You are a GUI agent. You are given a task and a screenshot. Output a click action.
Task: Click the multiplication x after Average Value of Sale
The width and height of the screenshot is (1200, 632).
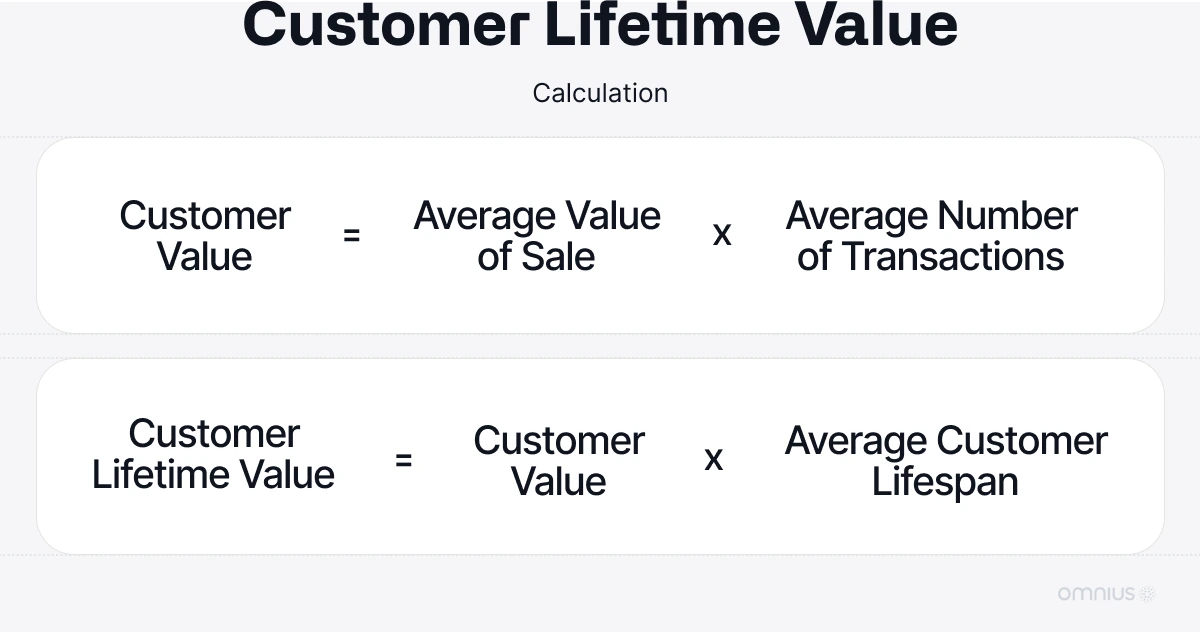tap(721, 235)
